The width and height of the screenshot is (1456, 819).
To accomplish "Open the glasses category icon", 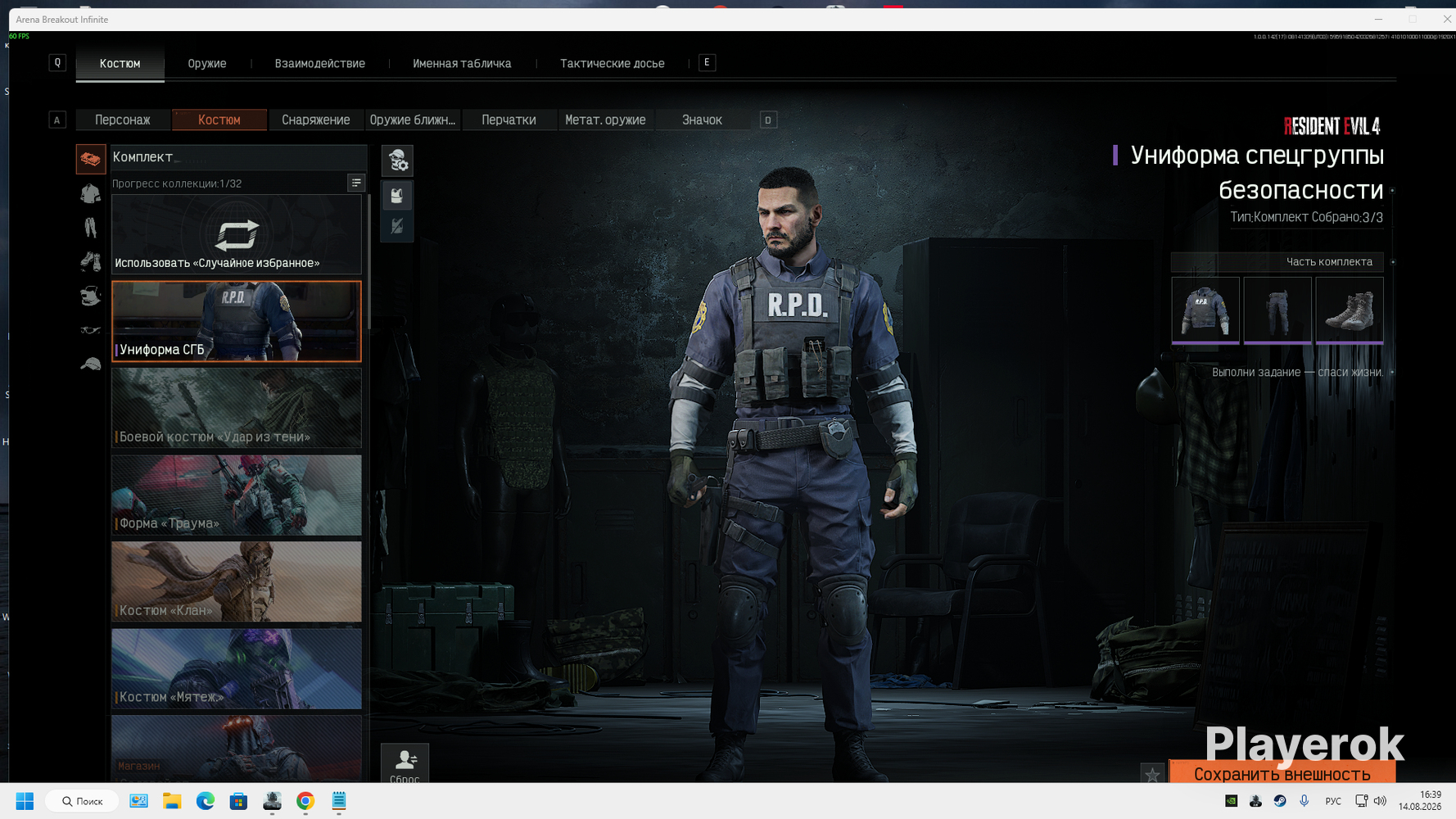I will 91,330.
